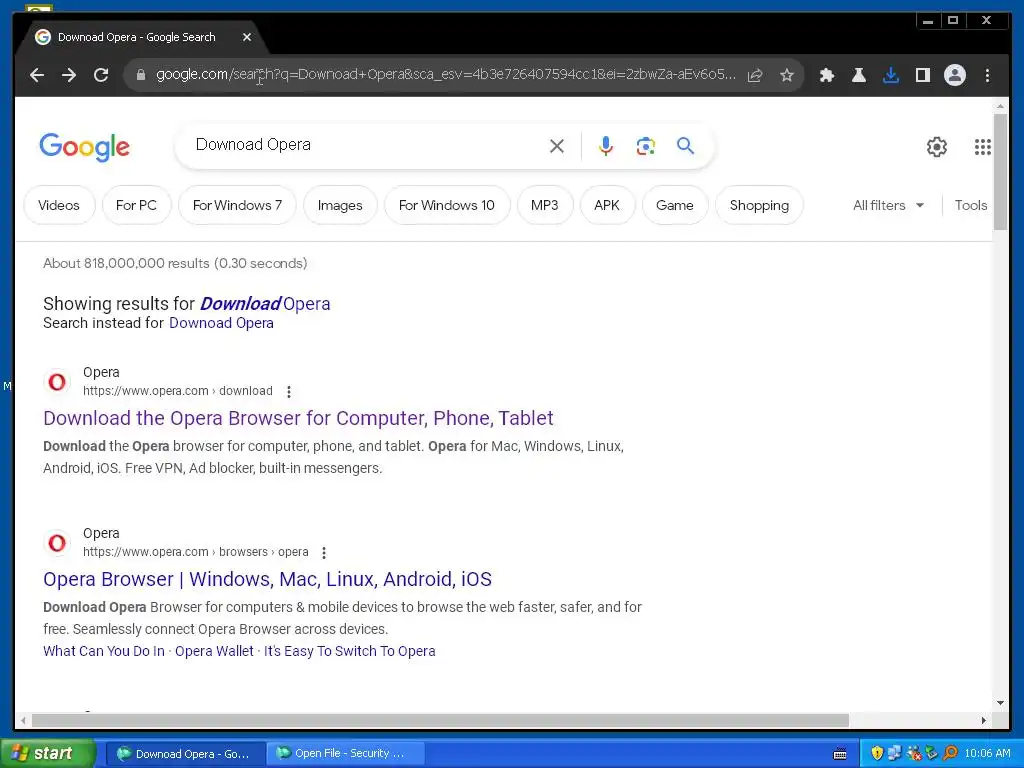The width and height of the screenshot is (1024, 768).
Task: Start voice search with the microphone
Action: [605, 146]
